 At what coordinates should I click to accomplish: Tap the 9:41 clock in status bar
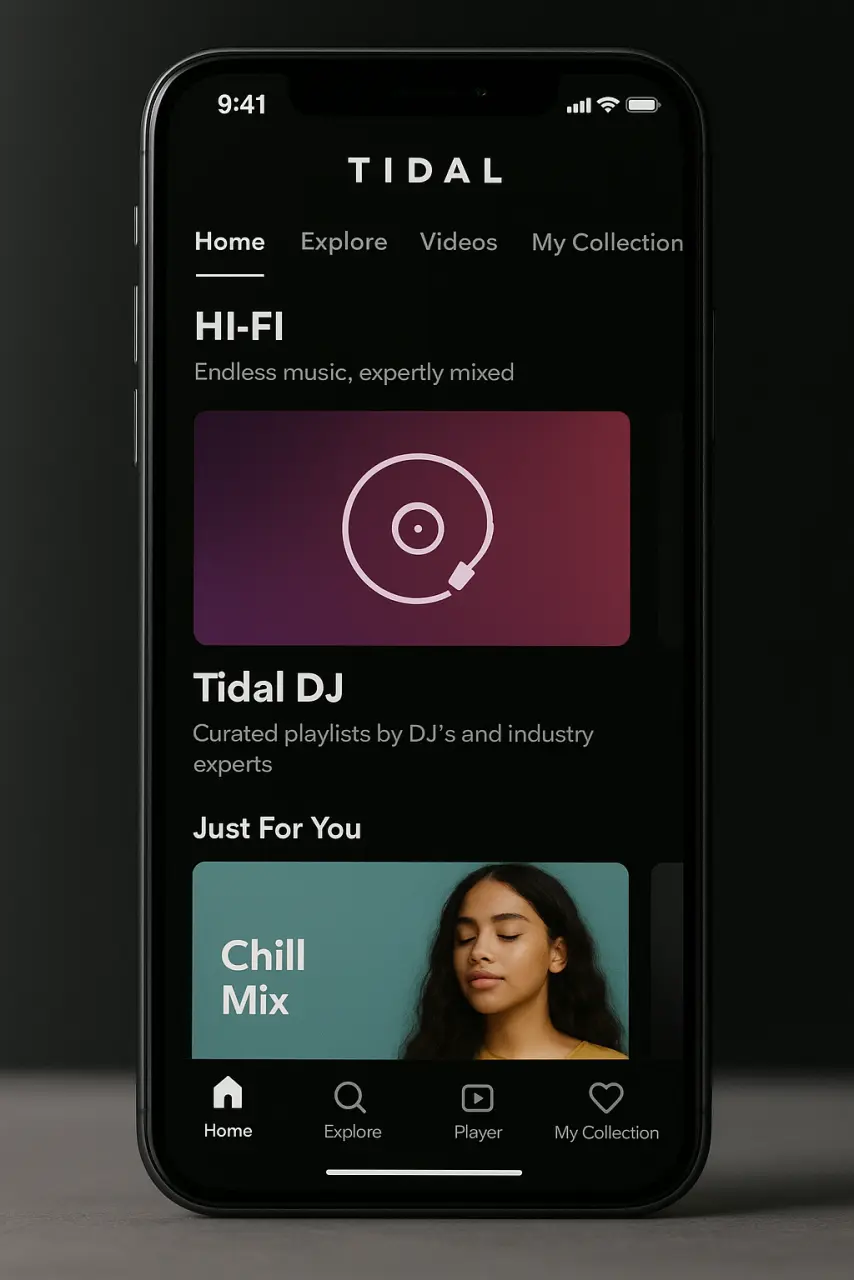[242, 104]
